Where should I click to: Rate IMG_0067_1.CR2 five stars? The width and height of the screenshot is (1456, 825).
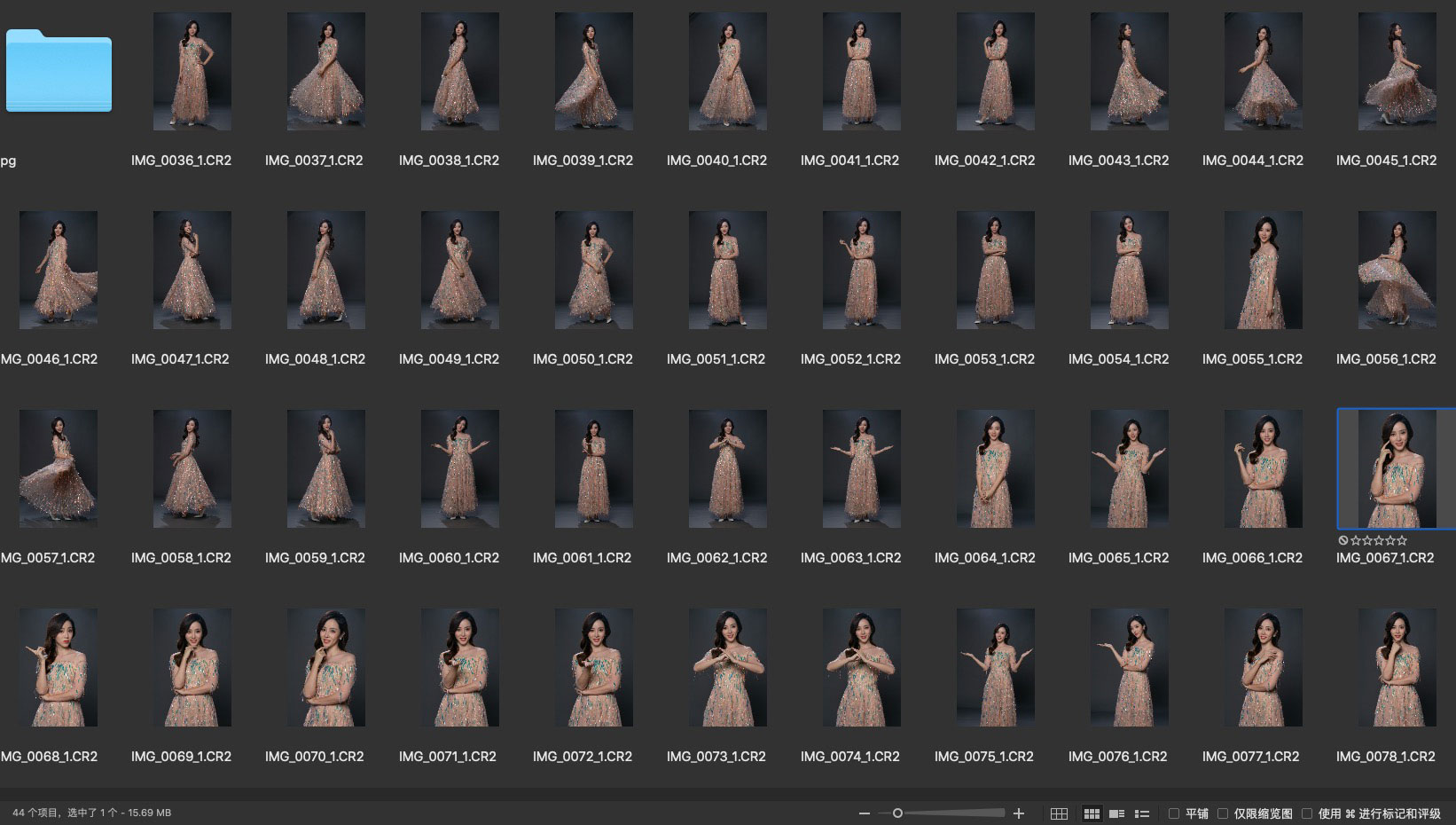click(1402, 540)
